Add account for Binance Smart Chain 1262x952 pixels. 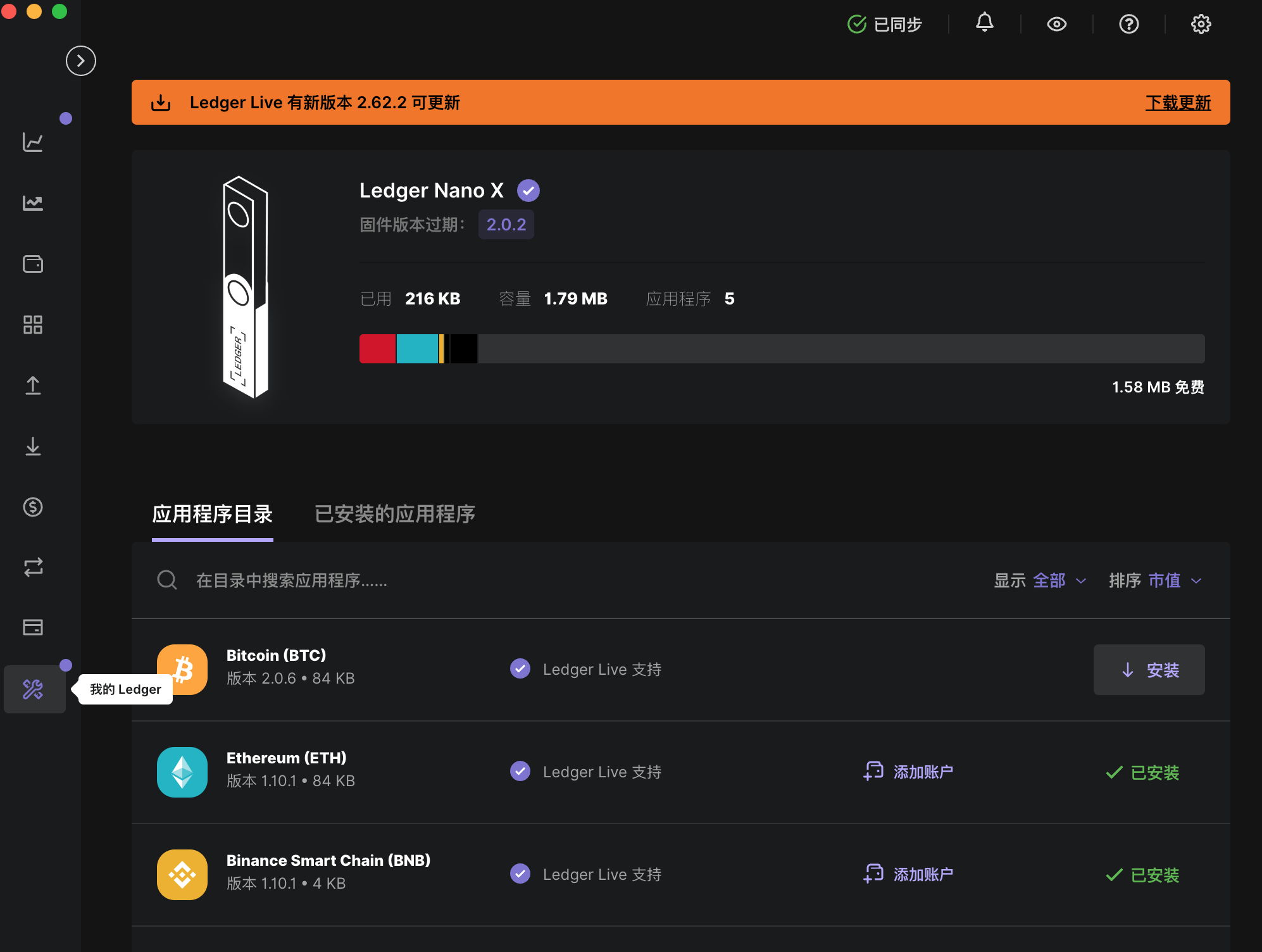908,874
